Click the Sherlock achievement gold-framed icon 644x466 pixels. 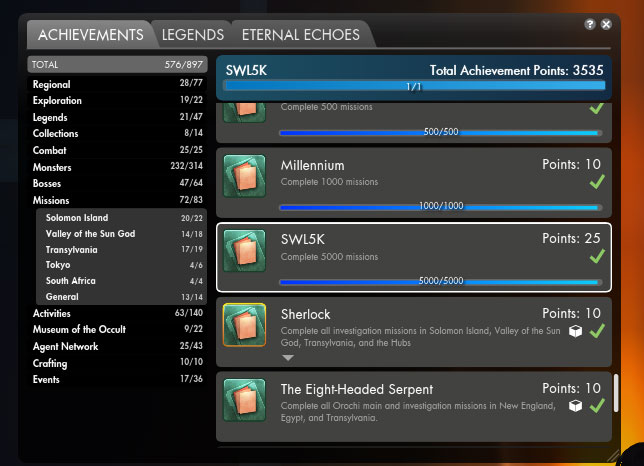click(x=244, y=325)
